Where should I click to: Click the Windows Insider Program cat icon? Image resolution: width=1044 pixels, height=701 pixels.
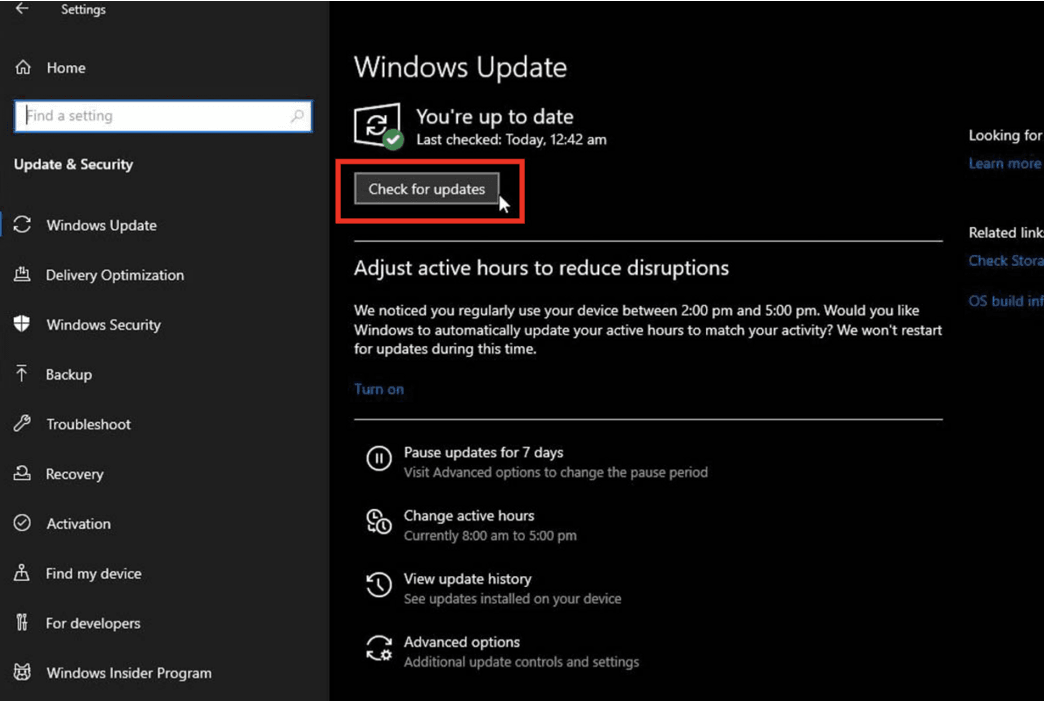[22, 672]
